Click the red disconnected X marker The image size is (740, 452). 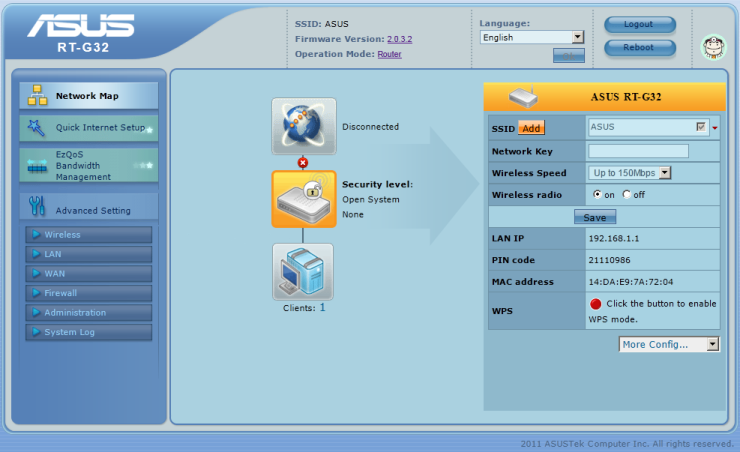pos(303,163)
